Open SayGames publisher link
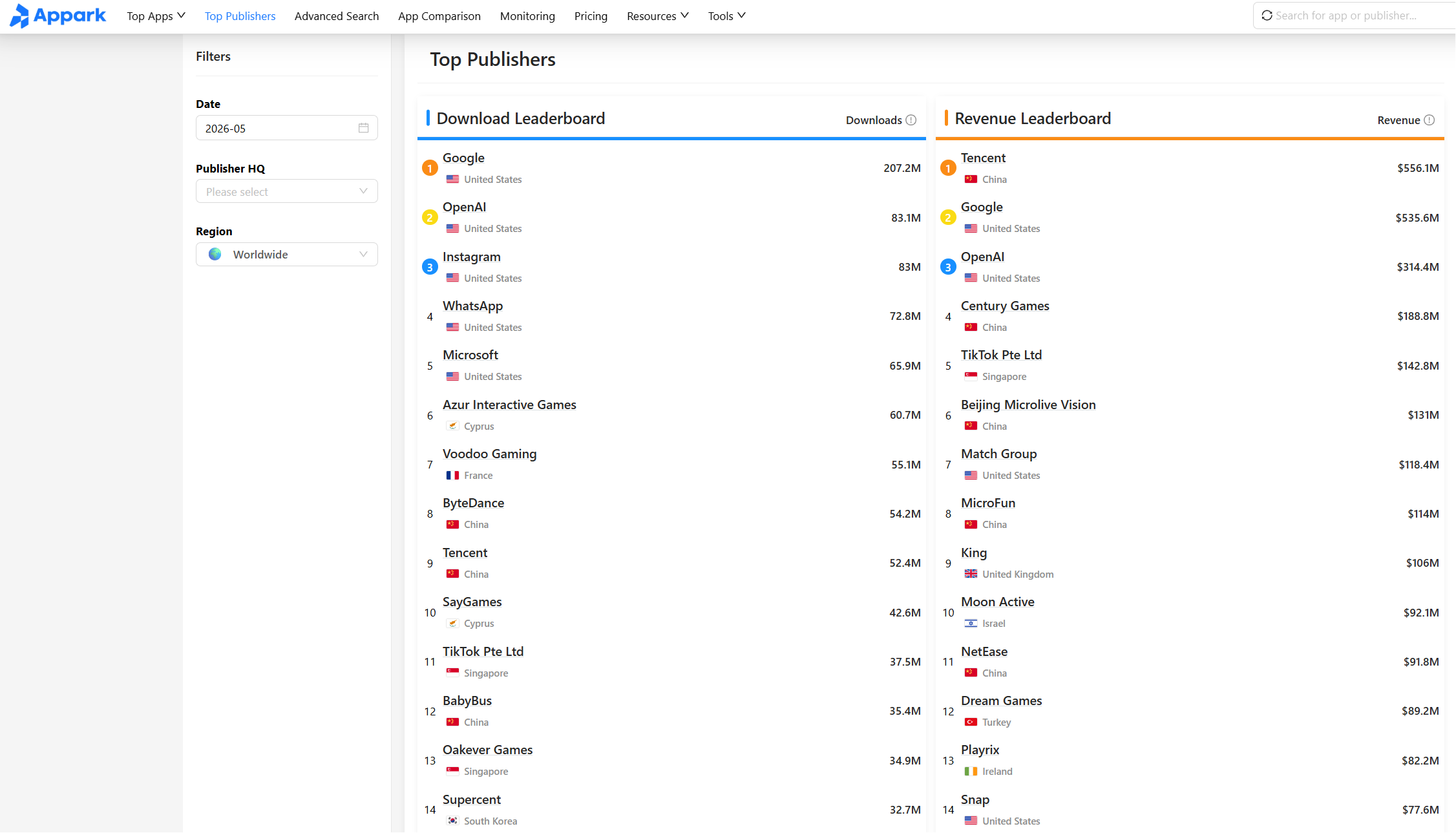1456x833 pixels. 472,602
